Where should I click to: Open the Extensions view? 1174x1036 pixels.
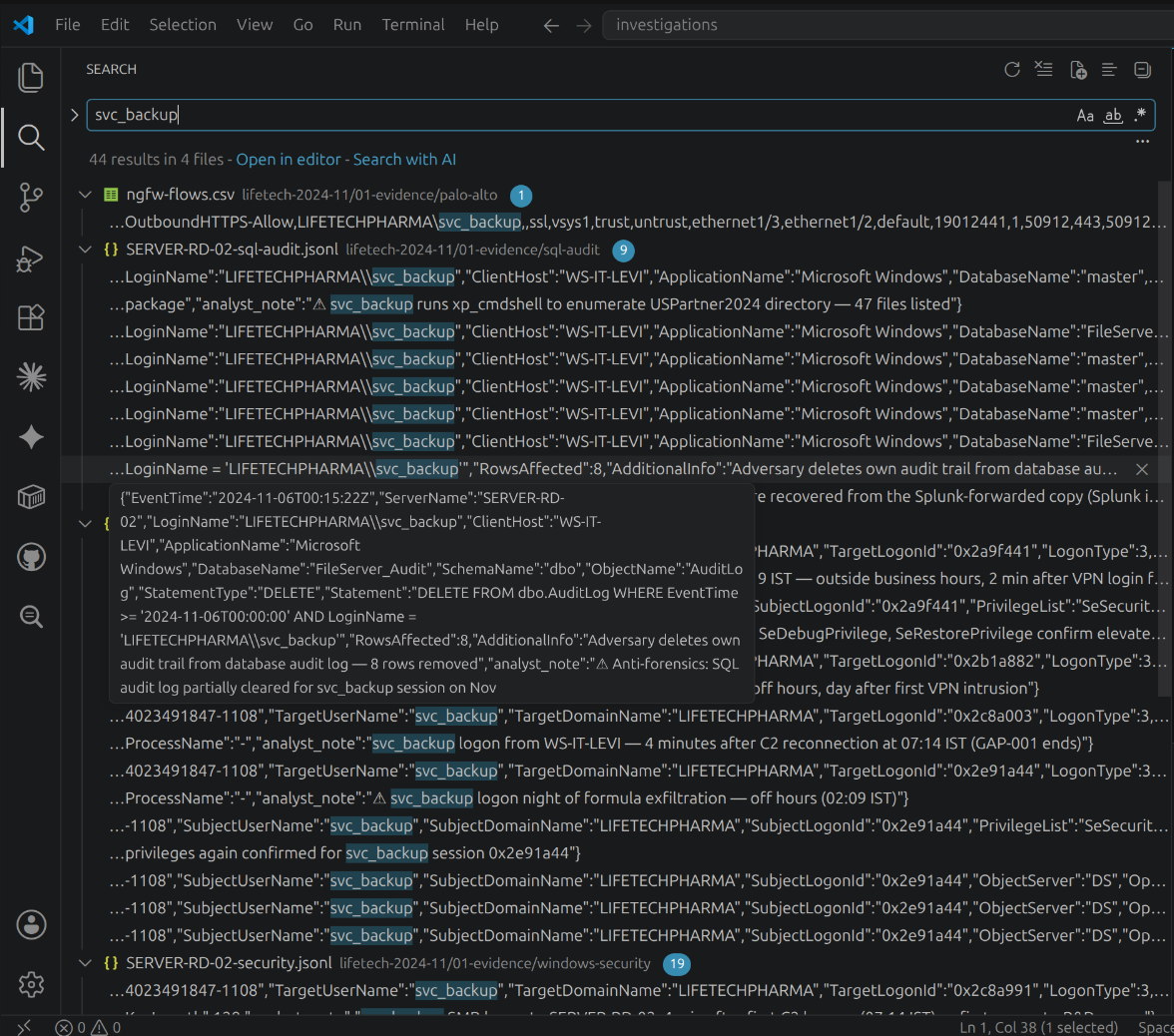pos(31,317)
